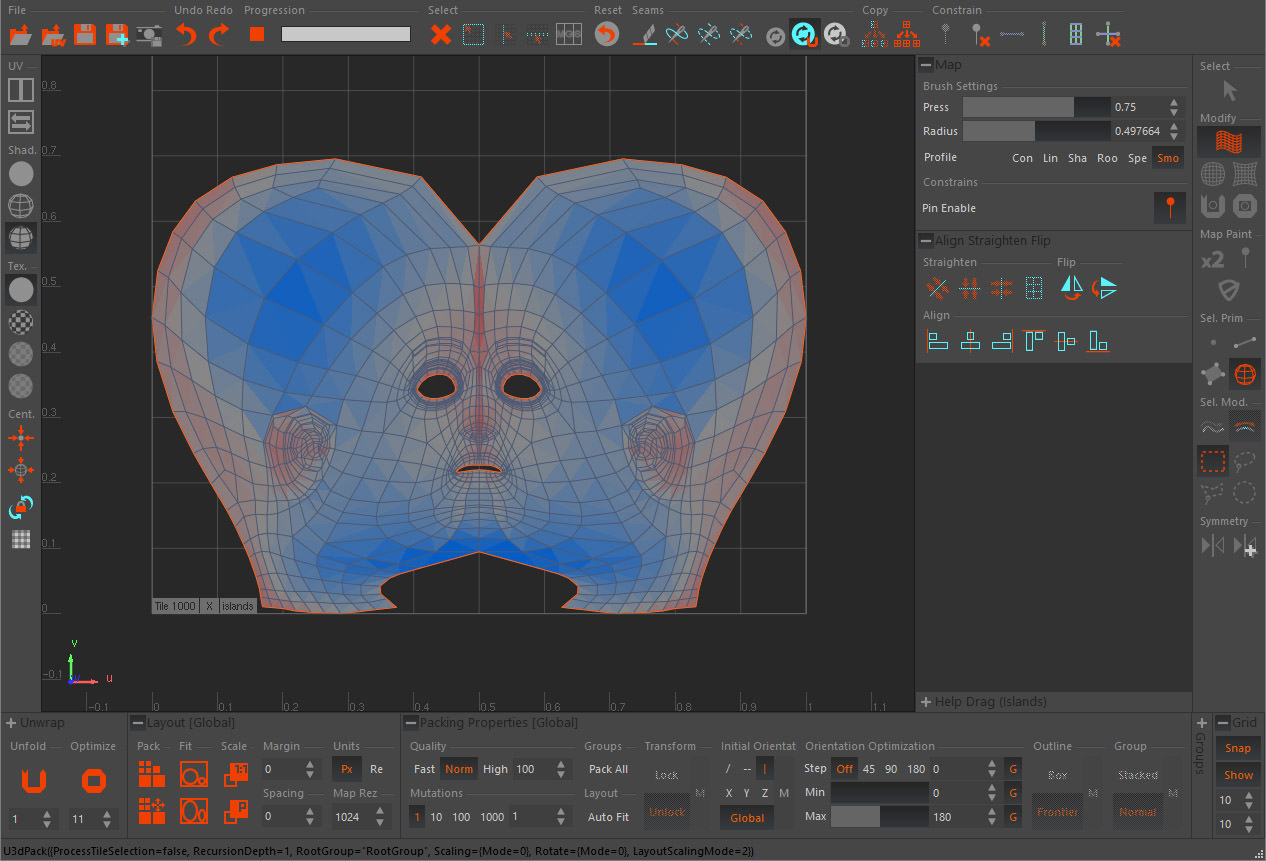Click the Optimize icon in Unwrap panel
Screen dimensions: 1266x861
(94, 780)
